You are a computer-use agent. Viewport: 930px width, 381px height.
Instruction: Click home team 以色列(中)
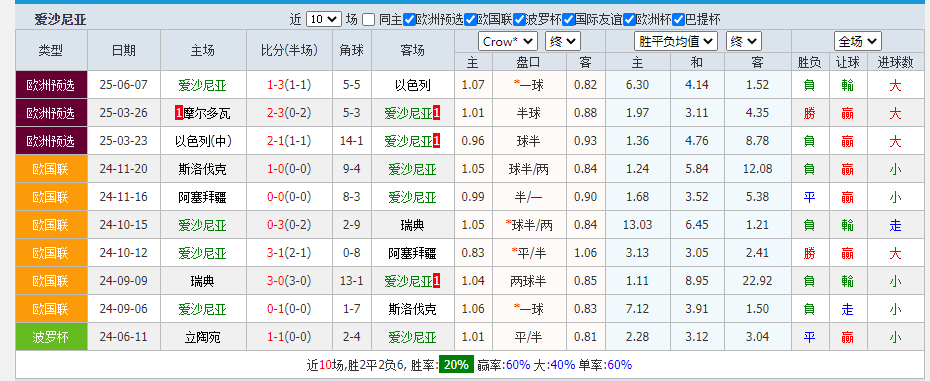coord(203,141)
